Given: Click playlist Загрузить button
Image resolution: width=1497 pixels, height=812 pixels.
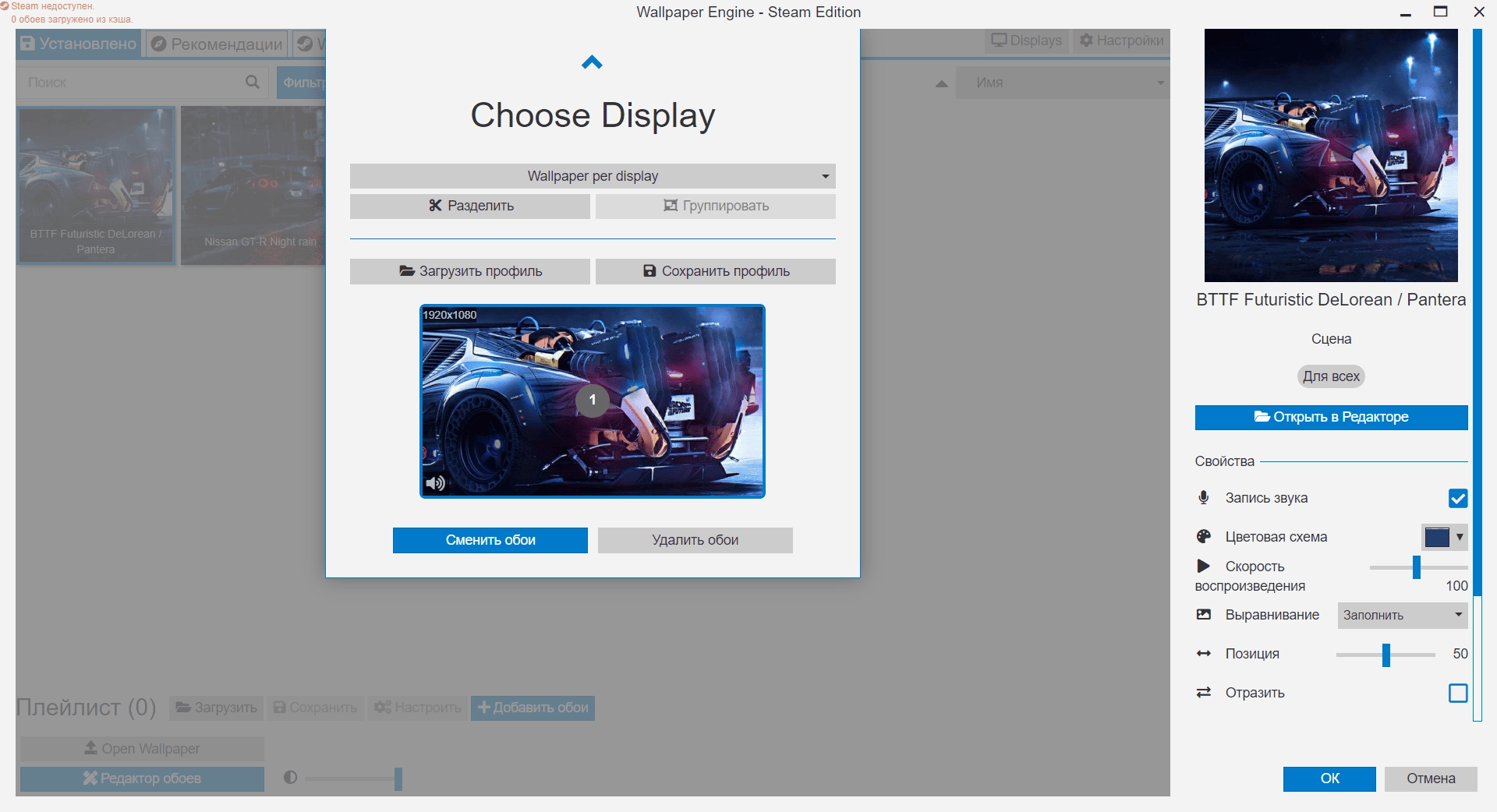Looking at the screenshot, I should 217,708.
